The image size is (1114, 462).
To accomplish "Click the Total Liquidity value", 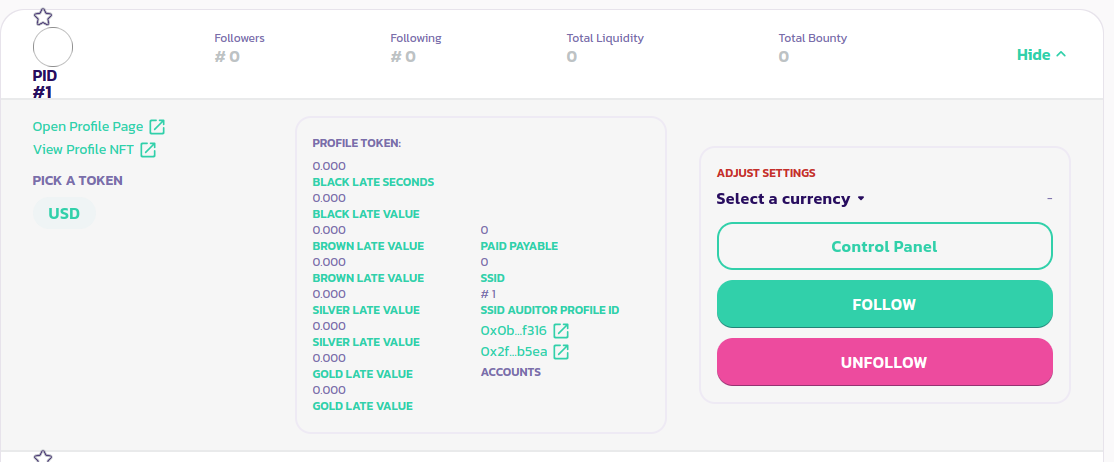I will pyautogui.click(x=572, y=57).
